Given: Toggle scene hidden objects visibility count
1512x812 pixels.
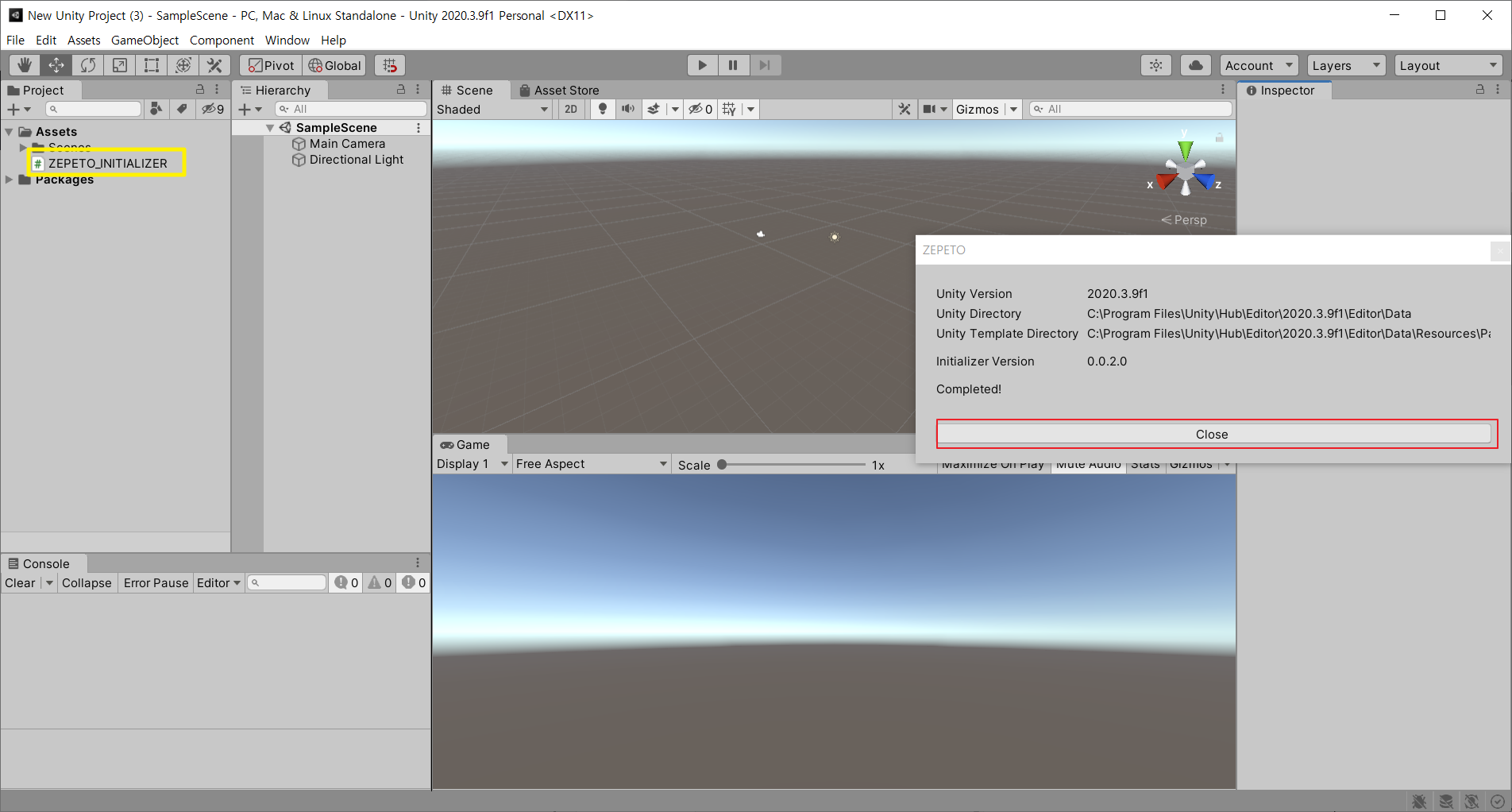Looking at the screenshot, I should (700, 109).
